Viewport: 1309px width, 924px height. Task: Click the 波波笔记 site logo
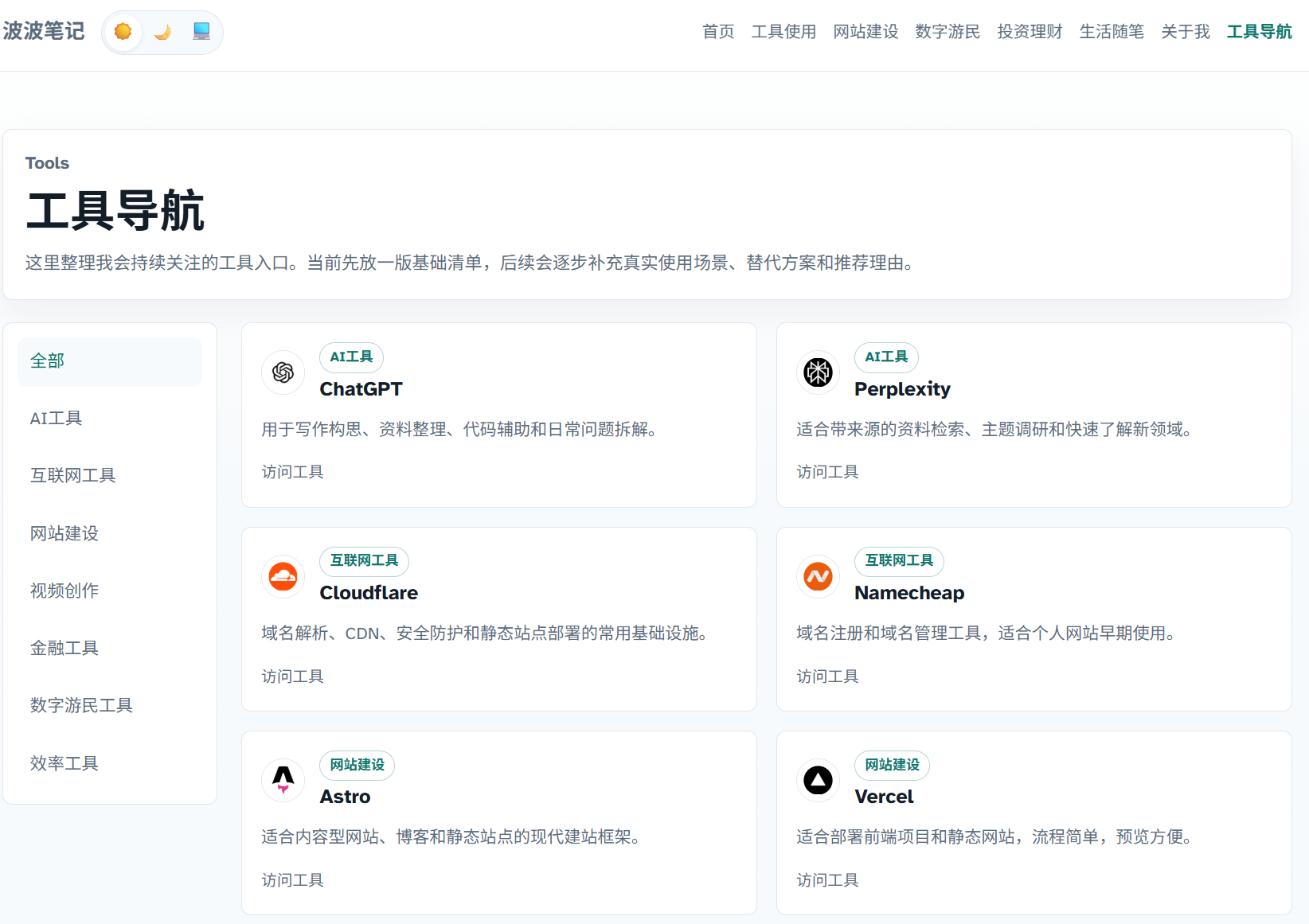[44, 31]
